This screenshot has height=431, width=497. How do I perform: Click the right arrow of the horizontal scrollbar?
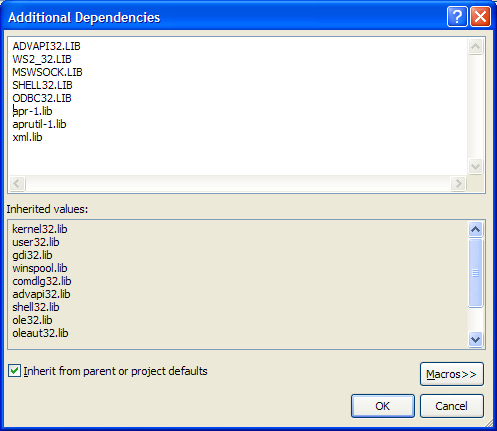(x=458, y=183)
